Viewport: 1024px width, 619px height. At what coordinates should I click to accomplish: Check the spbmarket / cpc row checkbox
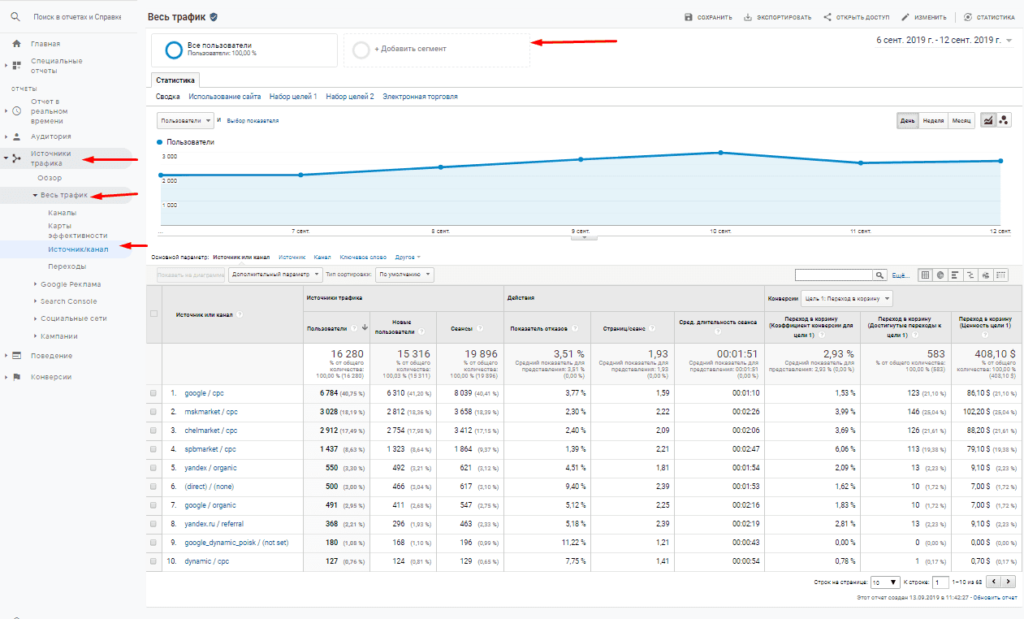153,449
